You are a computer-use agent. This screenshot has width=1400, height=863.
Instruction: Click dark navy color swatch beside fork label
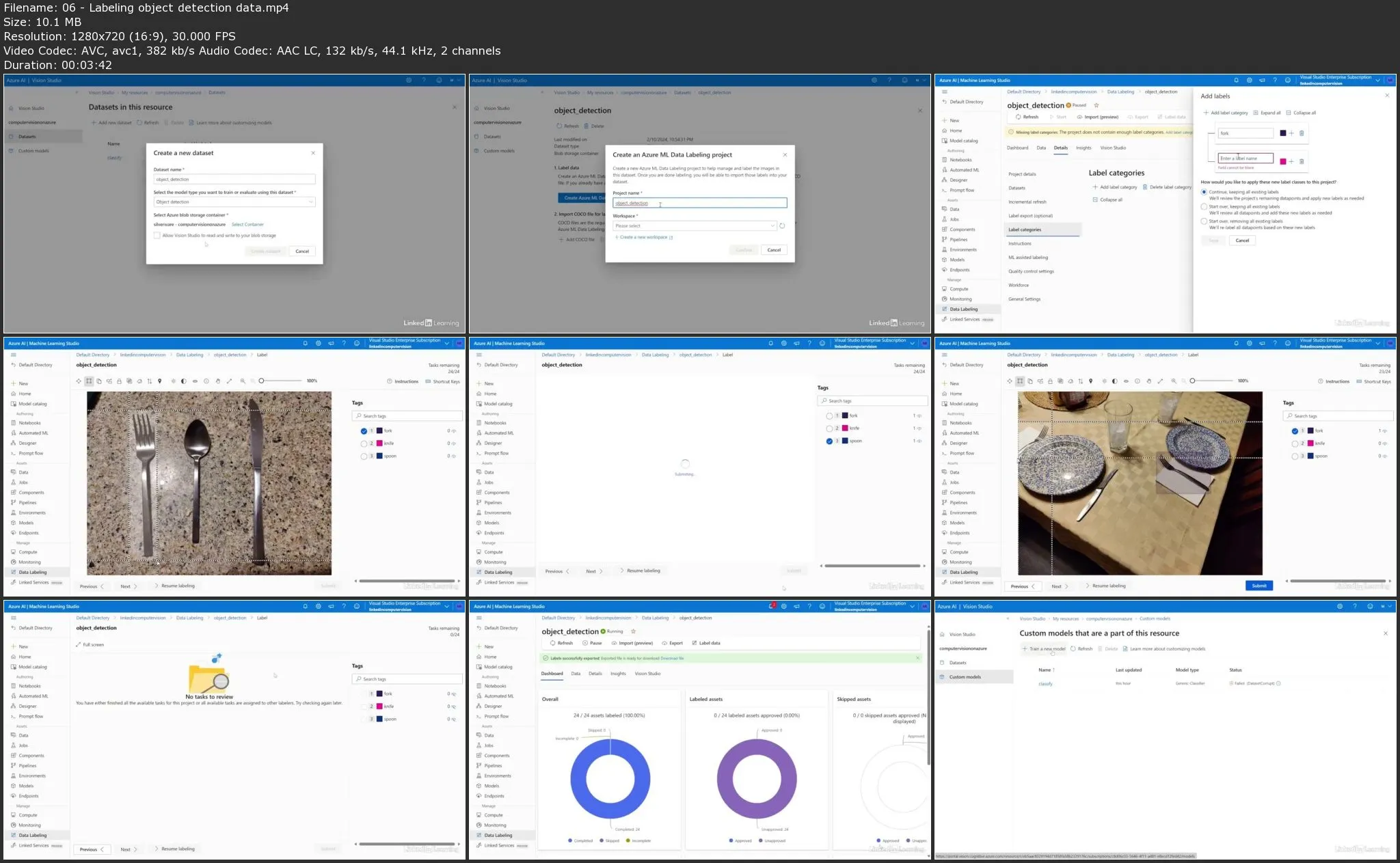click(x=1283, y=133)
